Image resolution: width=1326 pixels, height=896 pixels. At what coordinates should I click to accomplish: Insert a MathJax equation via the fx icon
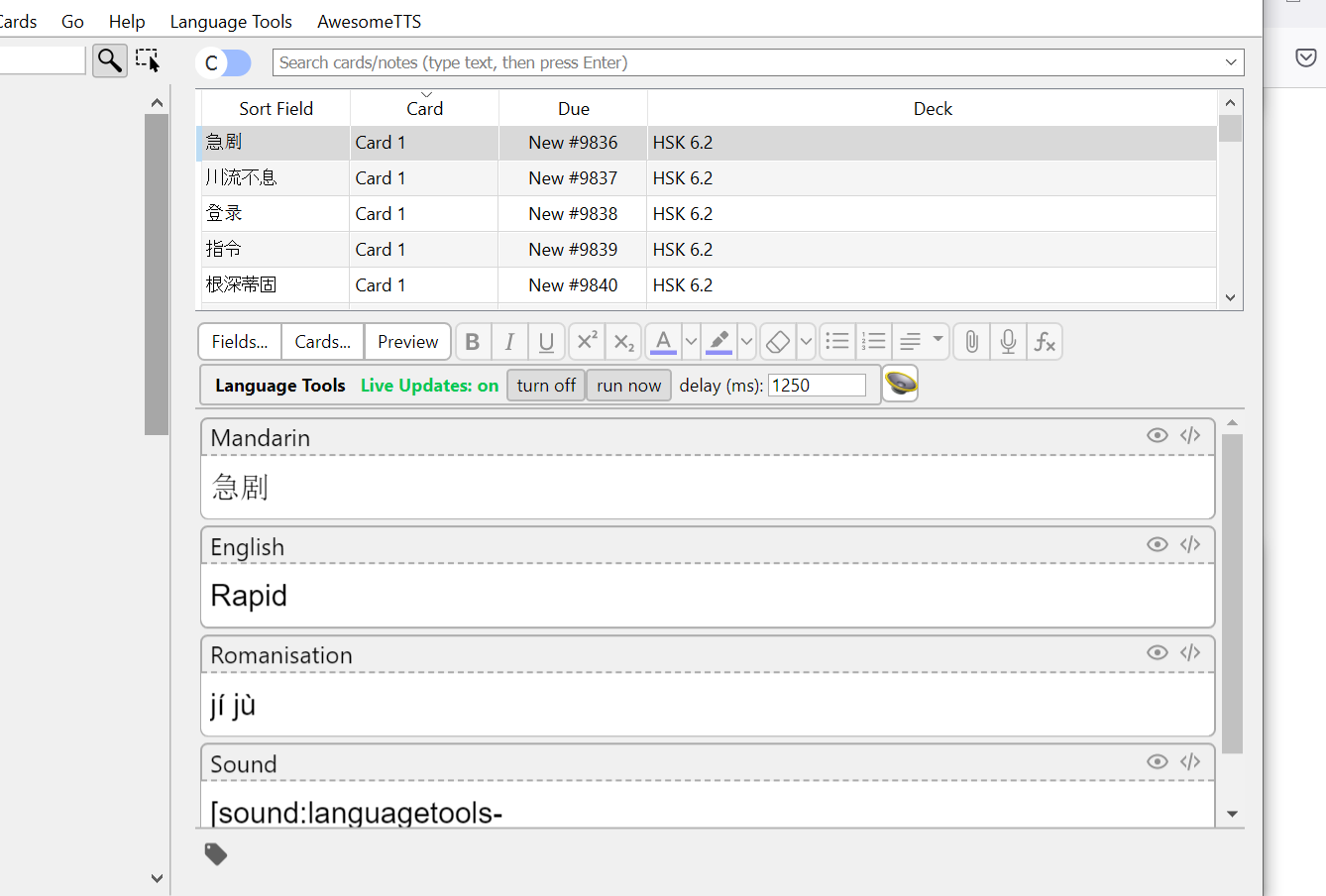pyautogui.click(x=1045, y=341)
